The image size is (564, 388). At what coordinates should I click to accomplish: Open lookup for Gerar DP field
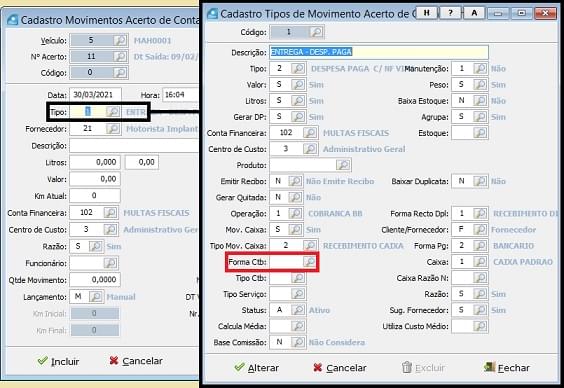[299, 117]
